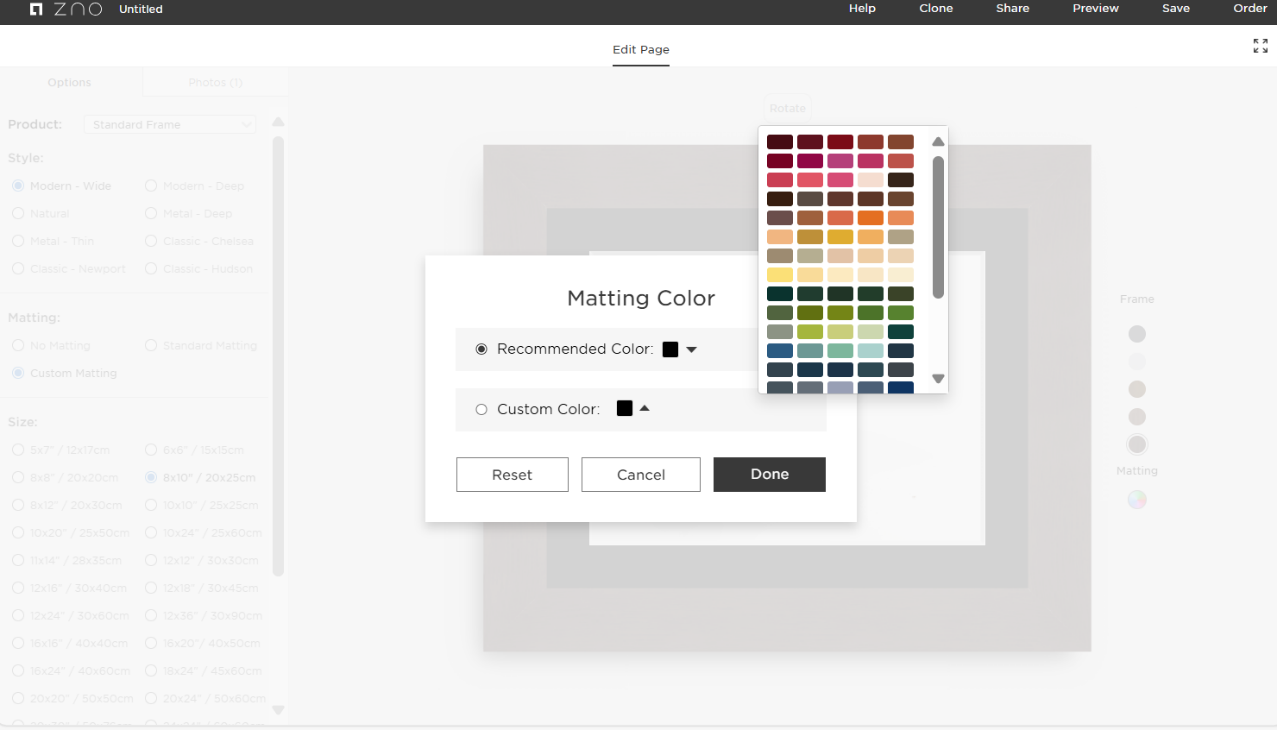This screenshot has height=730, width=1277.
Task: Expand the Recommended Color dropdown arrow
Action: (x=691, y=350)
